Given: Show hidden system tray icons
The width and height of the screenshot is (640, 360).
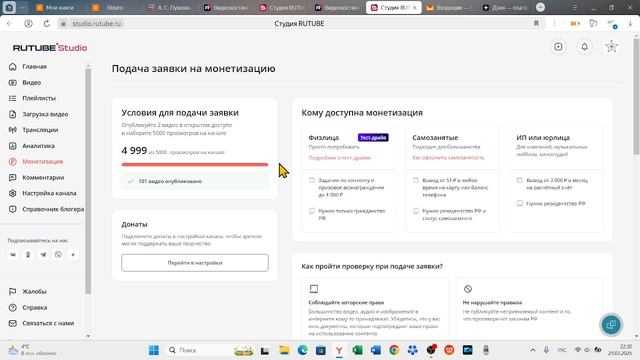Looking at the screenshot, I should pos(533,350).
